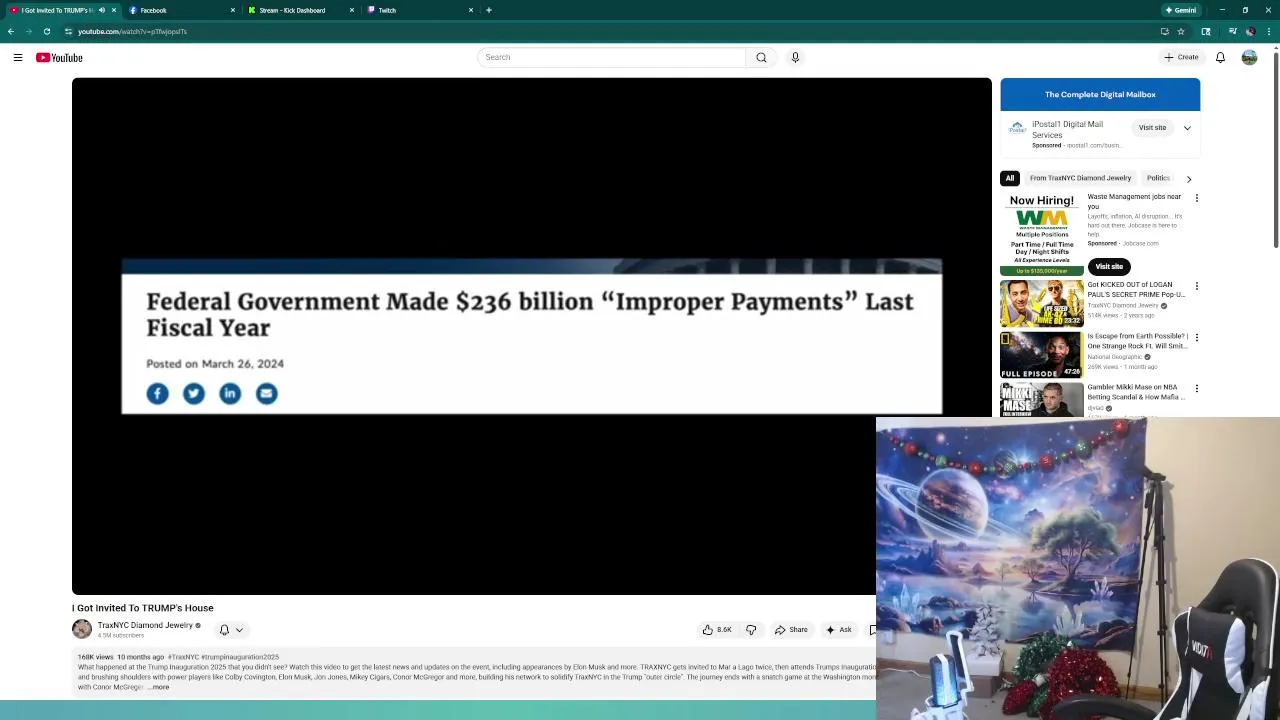
Task: Dislike the video
Action: point(751,630)
